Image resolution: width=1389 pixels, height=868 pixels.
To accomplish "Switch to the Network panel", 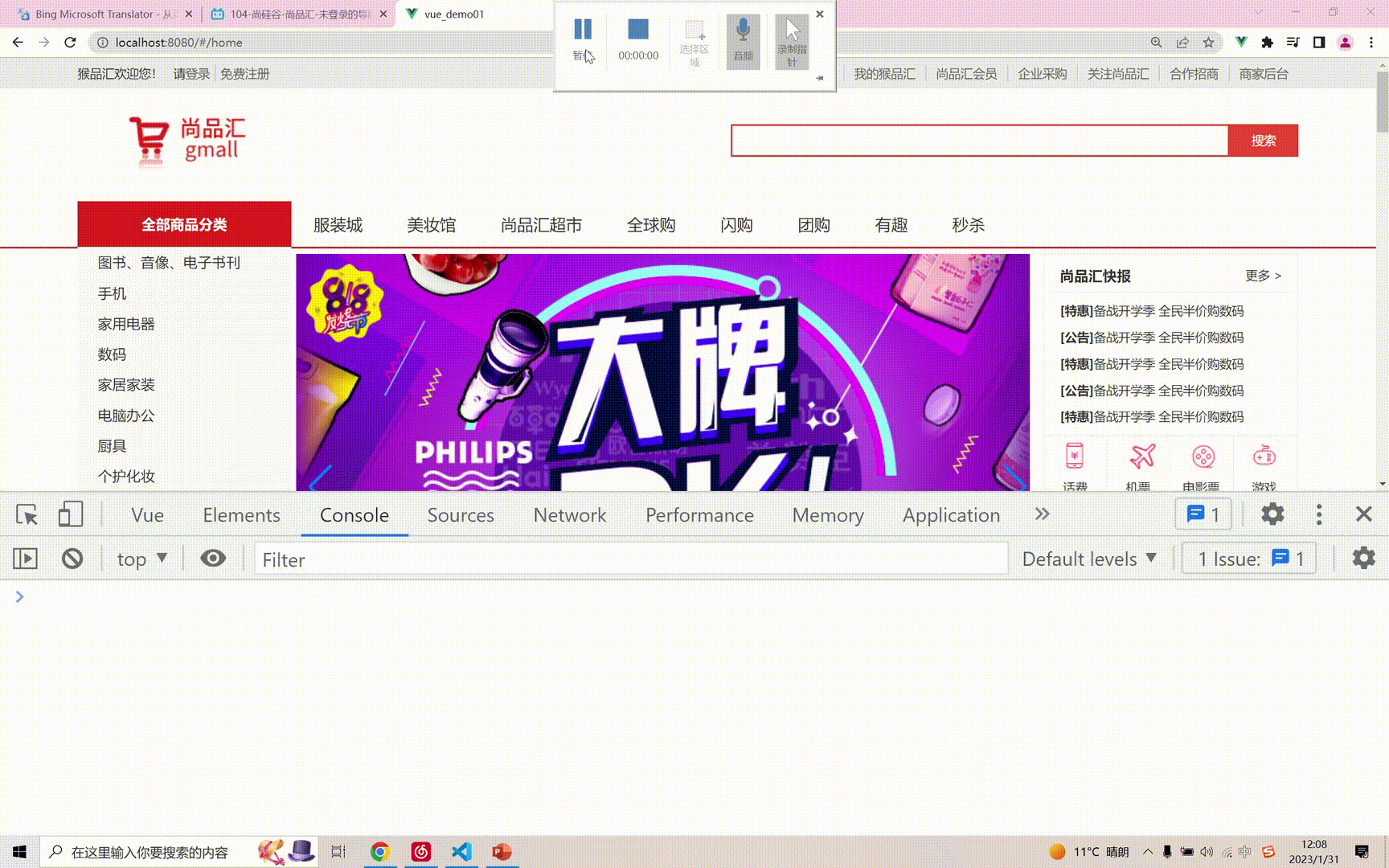I will [569, 514].
